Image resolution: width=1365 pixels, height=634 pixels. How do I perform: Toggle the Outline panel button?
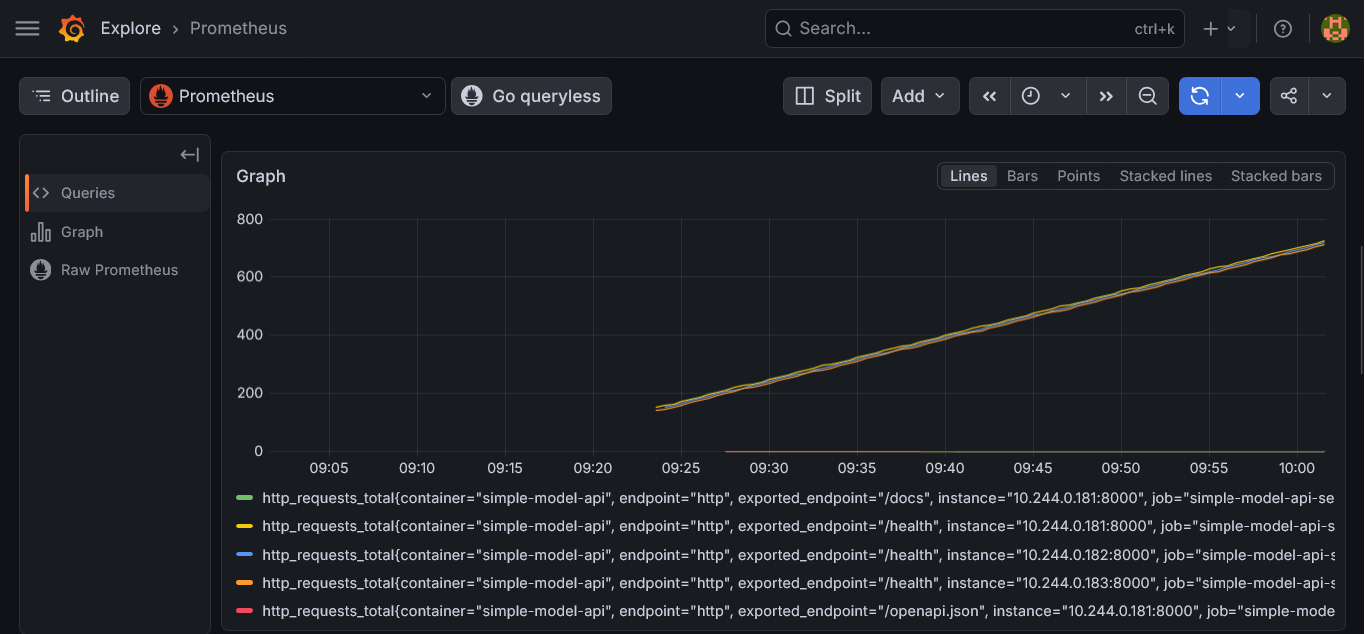pos(75,96)
